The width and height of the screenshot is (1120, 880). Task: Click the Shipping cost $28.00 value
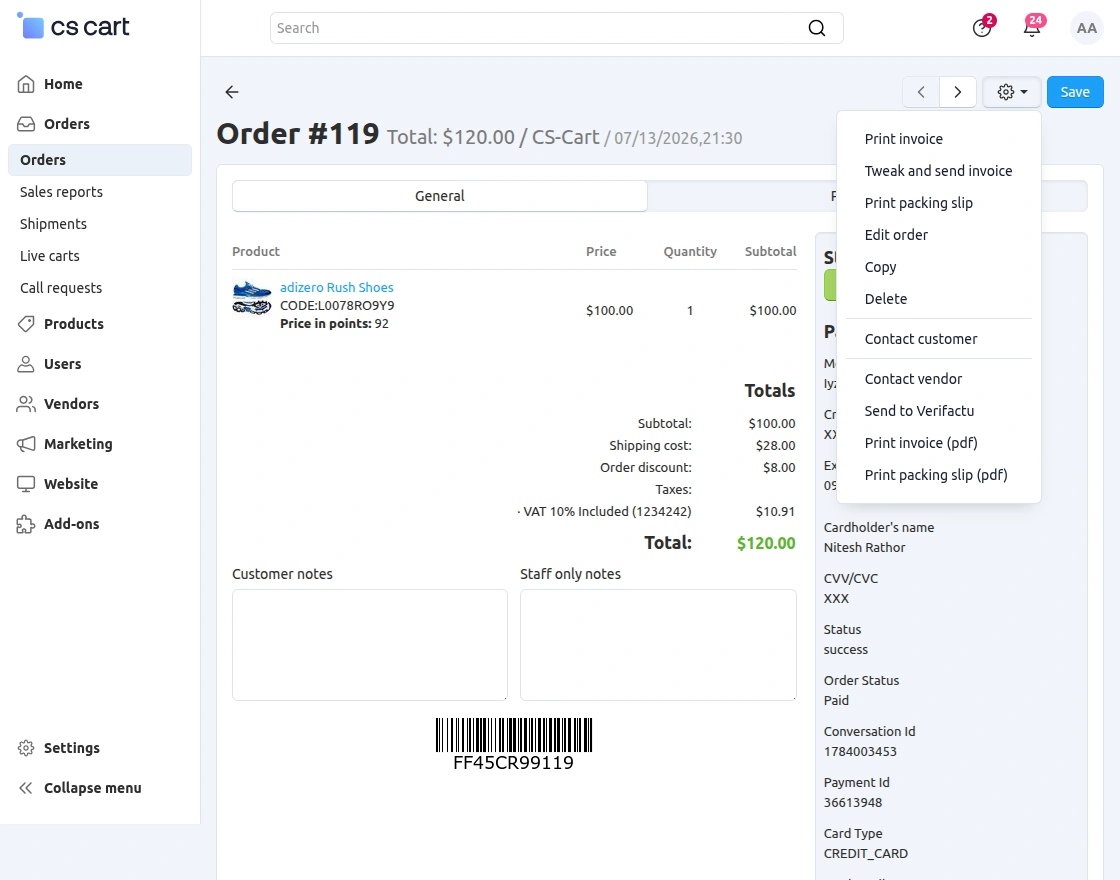tap(775, 446)
